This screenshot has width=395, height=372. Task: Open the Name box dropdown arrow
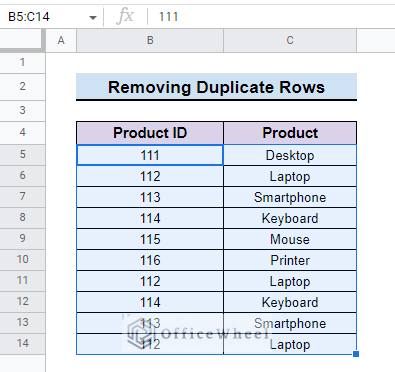pyautogui.click(x=93, y=17)
